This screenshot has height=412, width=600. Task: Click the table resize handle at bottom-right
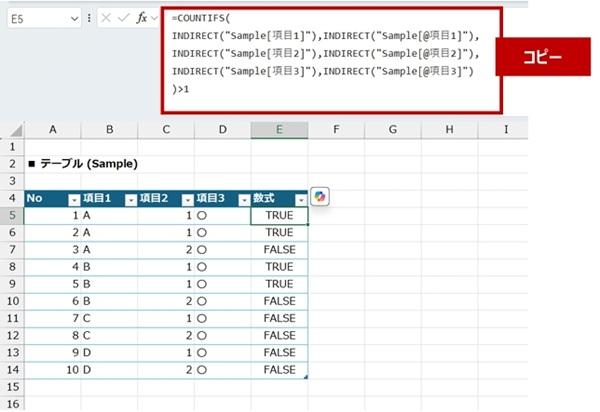pyautogui.click(x=305, y=376)
